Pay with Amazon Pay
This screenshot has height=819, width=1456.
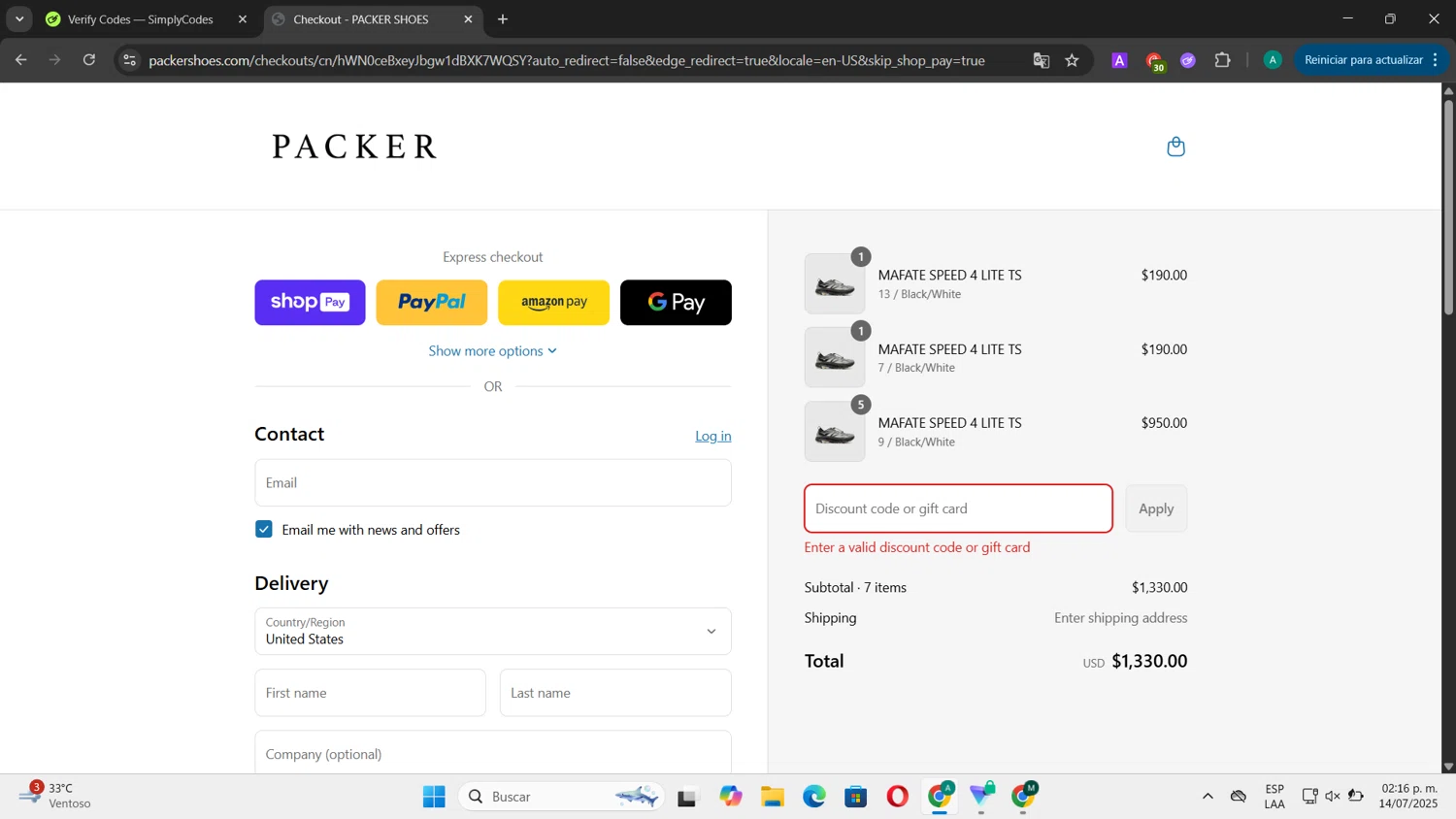[x=553, y=303]
